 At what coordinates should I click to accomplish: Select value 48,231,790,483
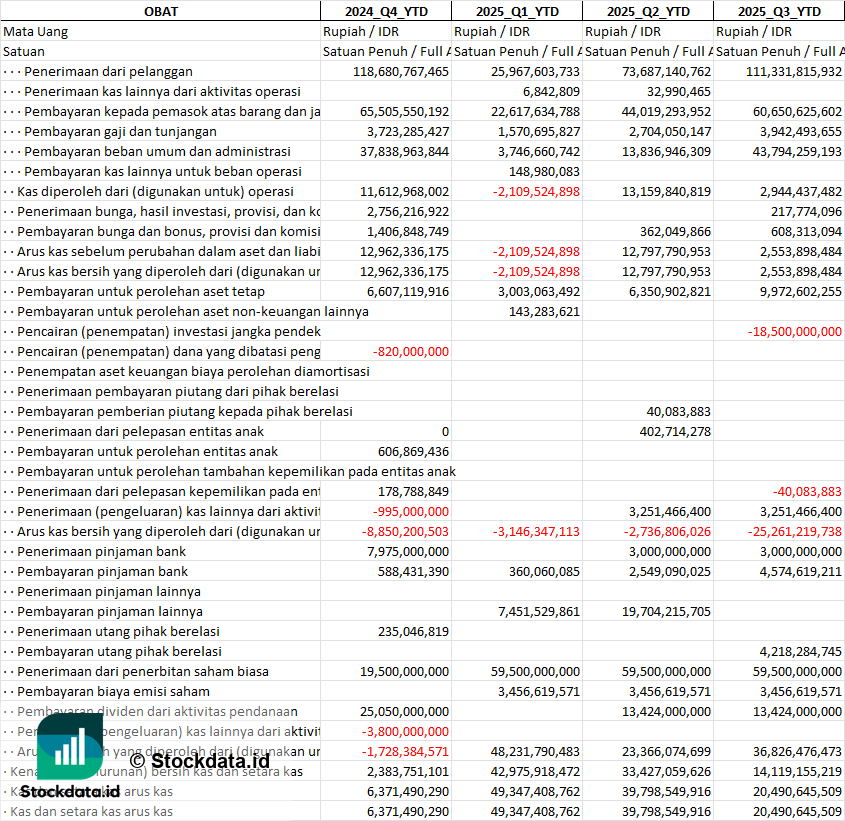pyautogui.click(x=535, y=750)
